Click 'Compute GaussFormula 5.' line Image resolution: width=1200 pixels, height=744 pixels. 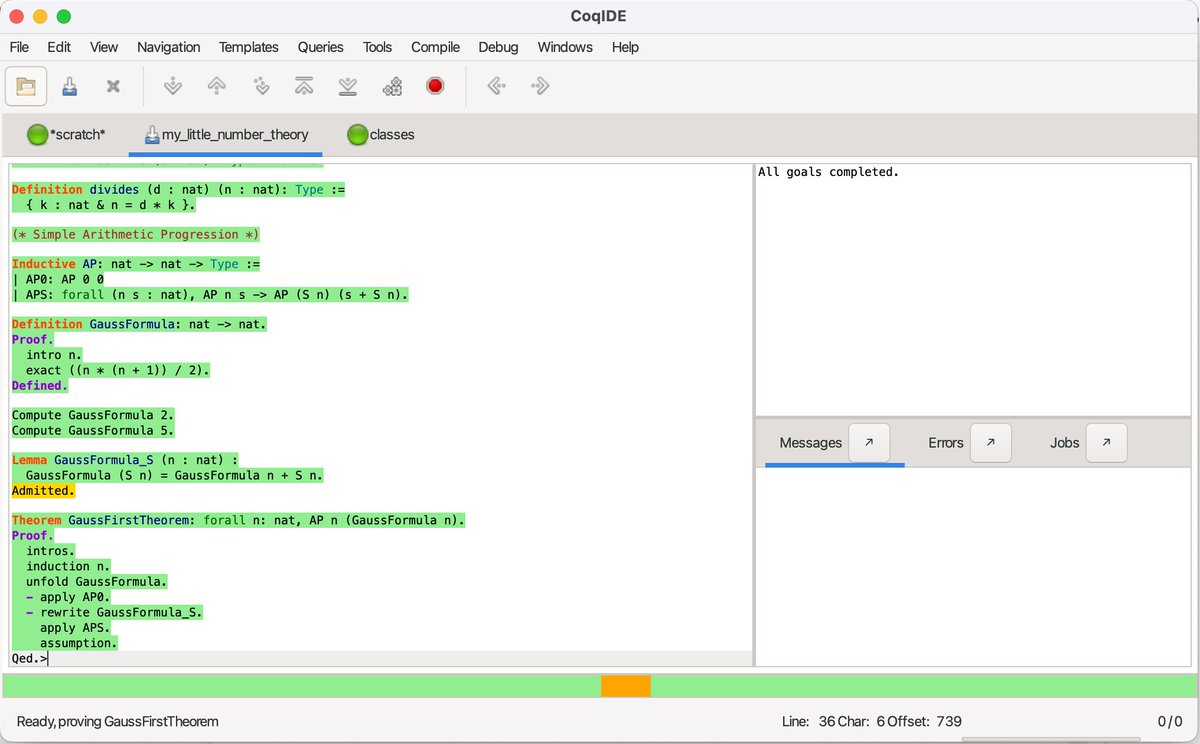[93, 431]
